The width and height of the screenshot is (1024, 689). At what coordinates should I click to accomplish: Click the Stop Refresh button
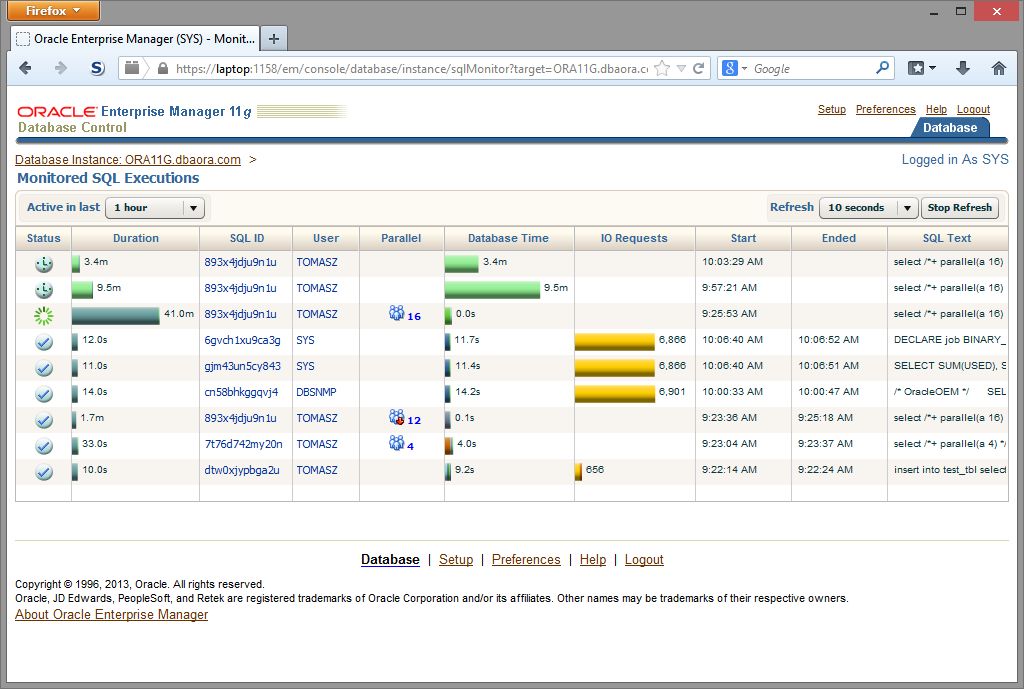click(959, 208)
